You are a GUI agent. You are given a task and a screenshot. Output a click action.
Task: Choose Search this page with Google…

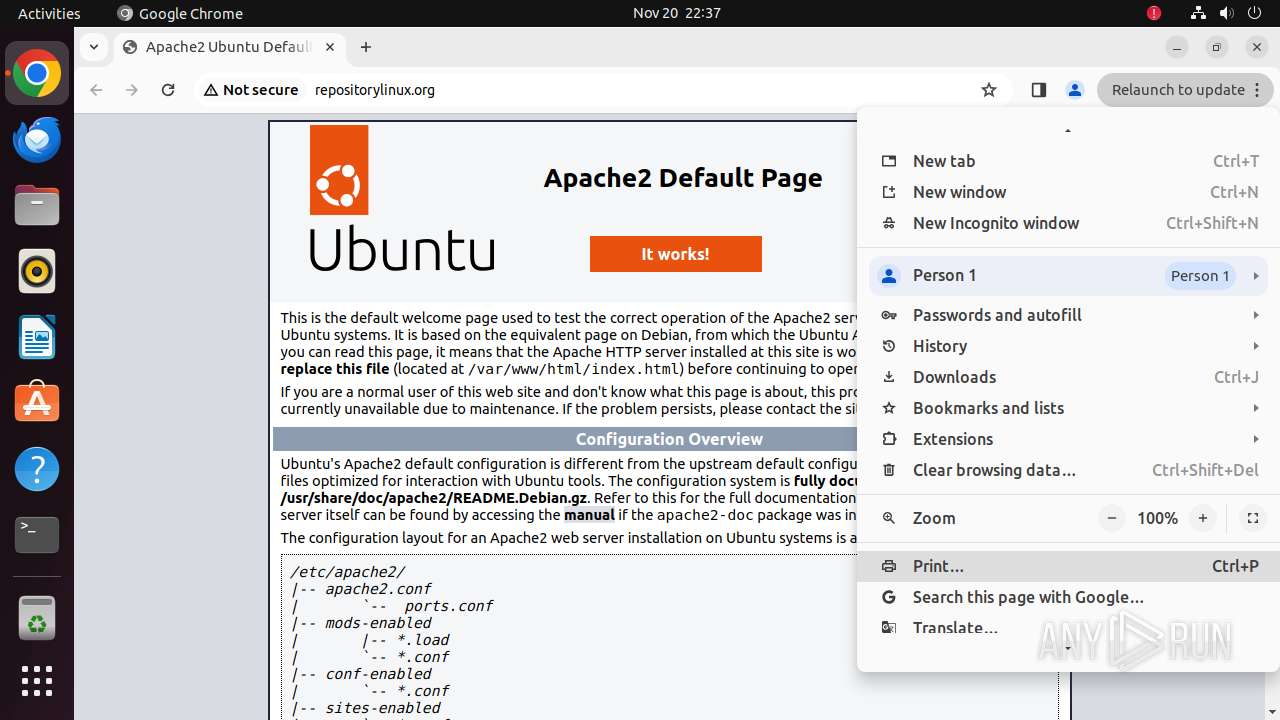[x=1069, y=597]
